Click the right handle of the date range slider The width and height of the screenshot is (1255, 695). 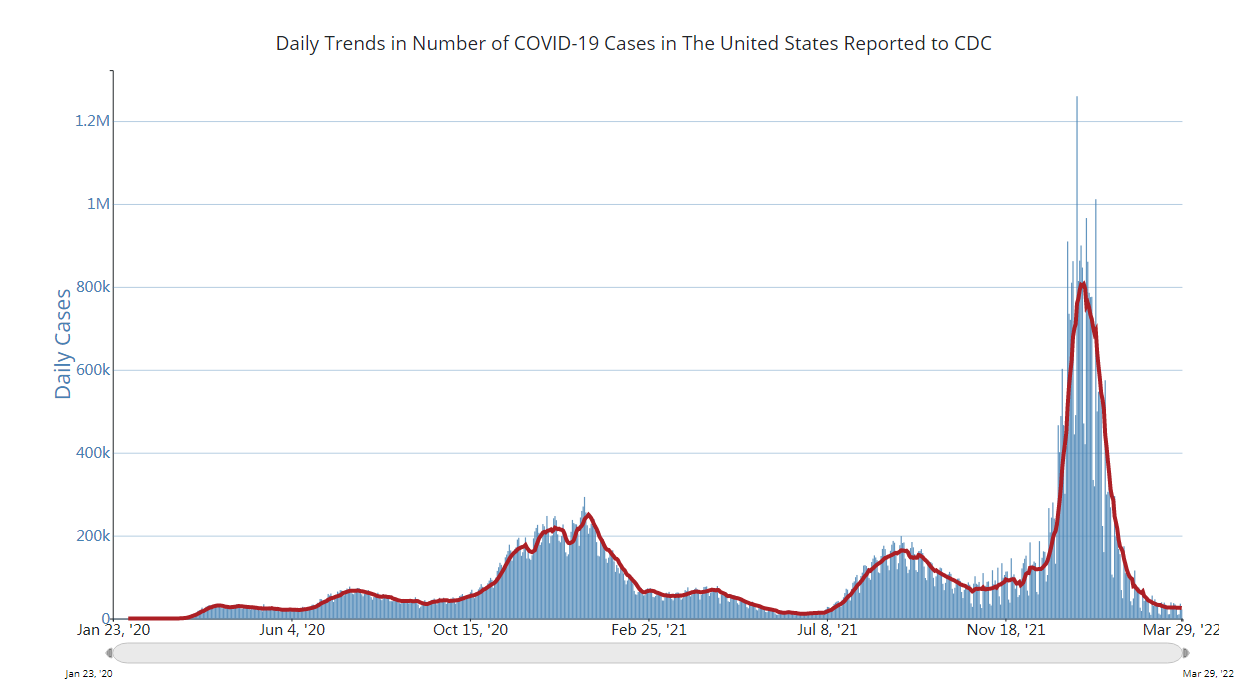tap(1186, 653)
